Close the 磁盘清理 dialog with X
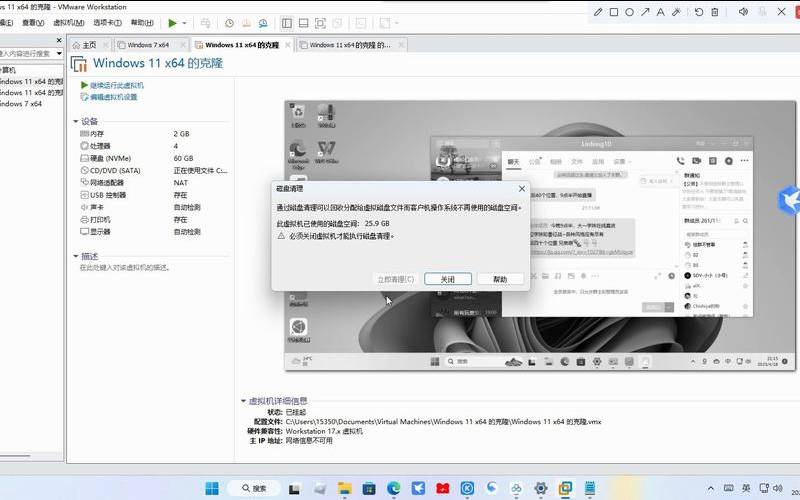The height and width of the screenshot is (500, 800). [521, 189]
